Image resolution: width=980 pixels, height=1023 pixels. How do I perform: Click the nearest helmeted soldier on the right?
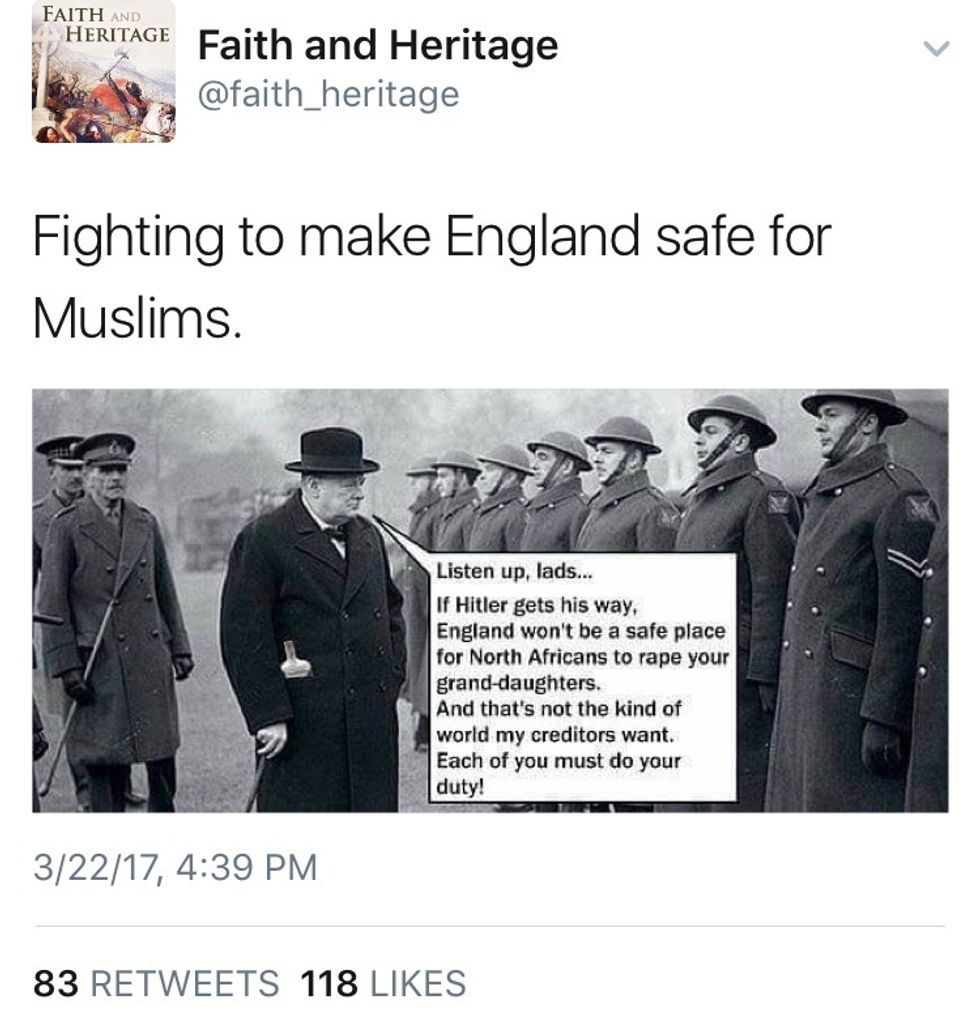[855, 600]
